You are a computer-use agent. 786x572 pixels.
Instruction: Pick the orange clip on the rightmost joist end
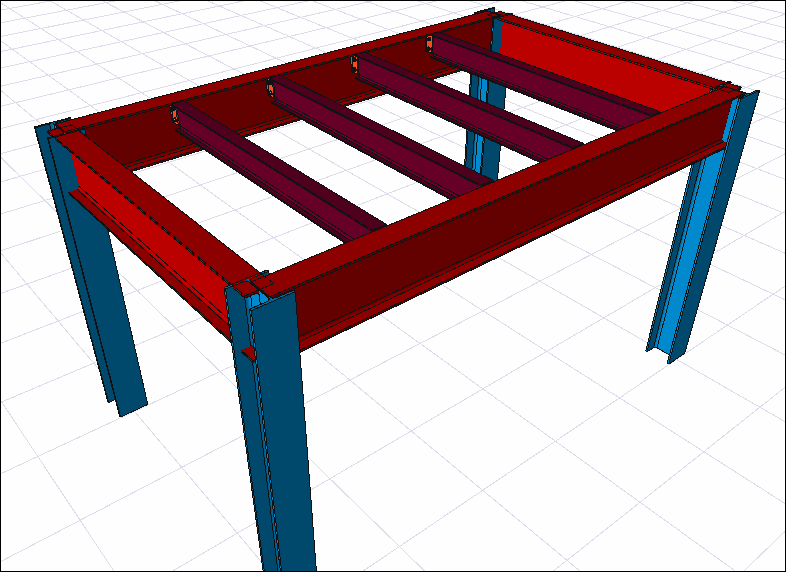[x=429, y=44]
